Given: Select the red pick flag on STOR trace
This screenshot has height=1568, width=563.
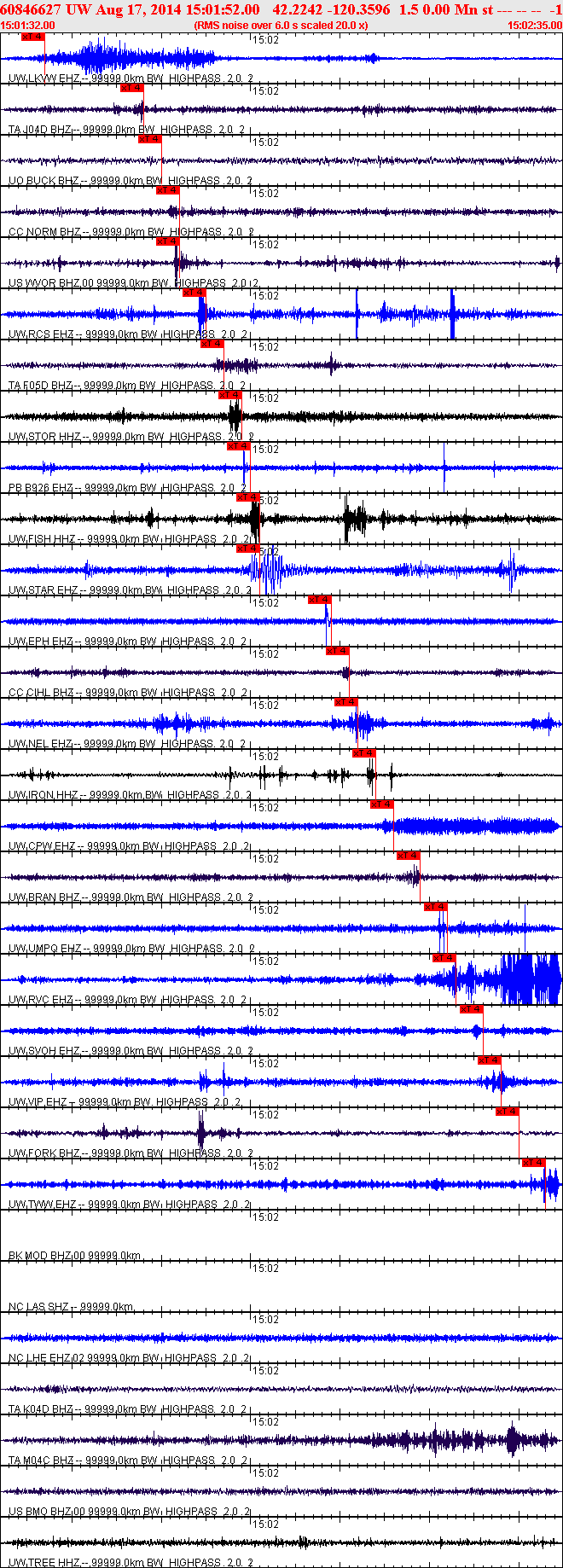Looking at the screenshot, I should pyautogui.click(x=230, y=395).
